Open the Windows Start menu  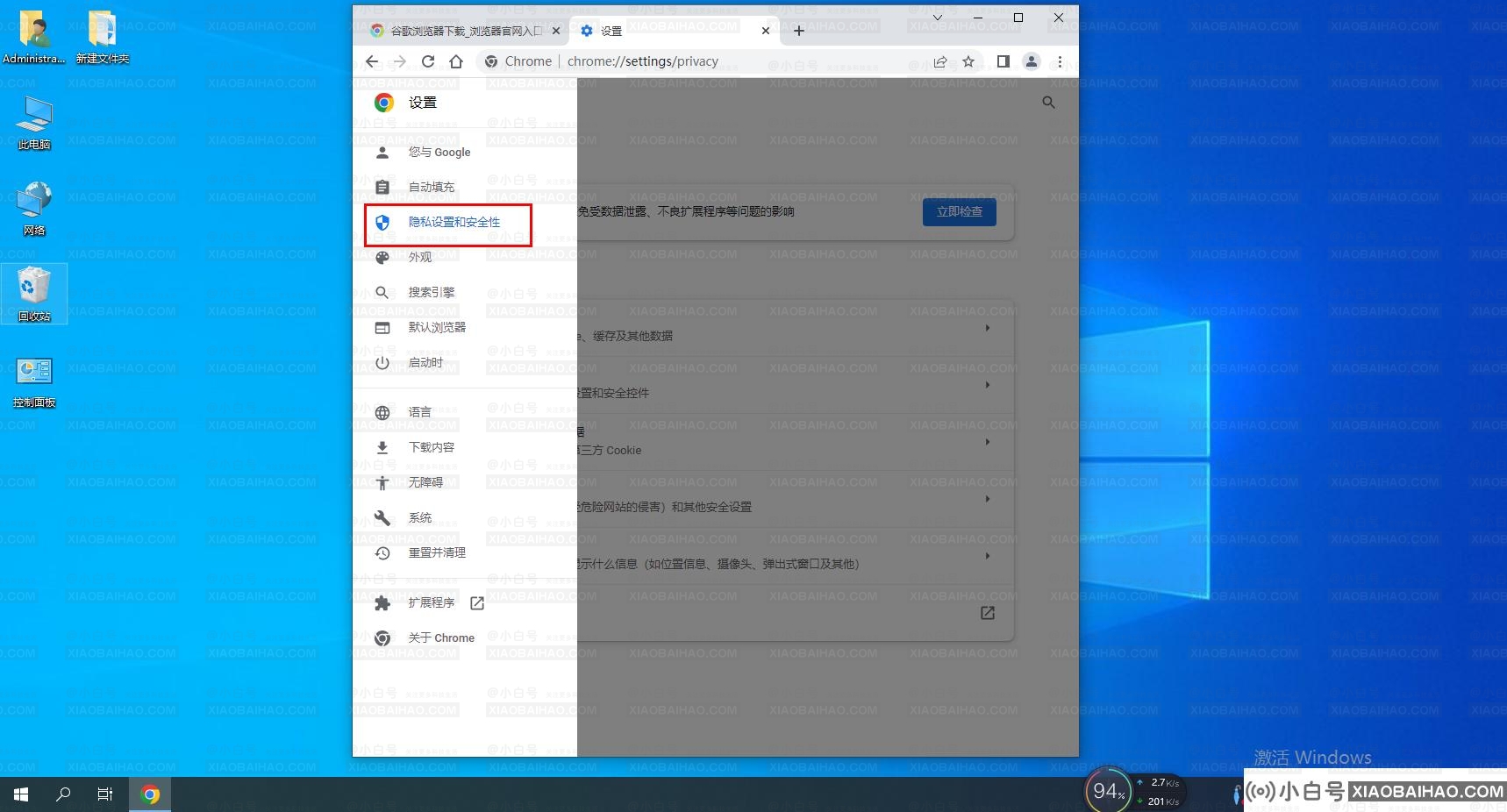[21, 794]
